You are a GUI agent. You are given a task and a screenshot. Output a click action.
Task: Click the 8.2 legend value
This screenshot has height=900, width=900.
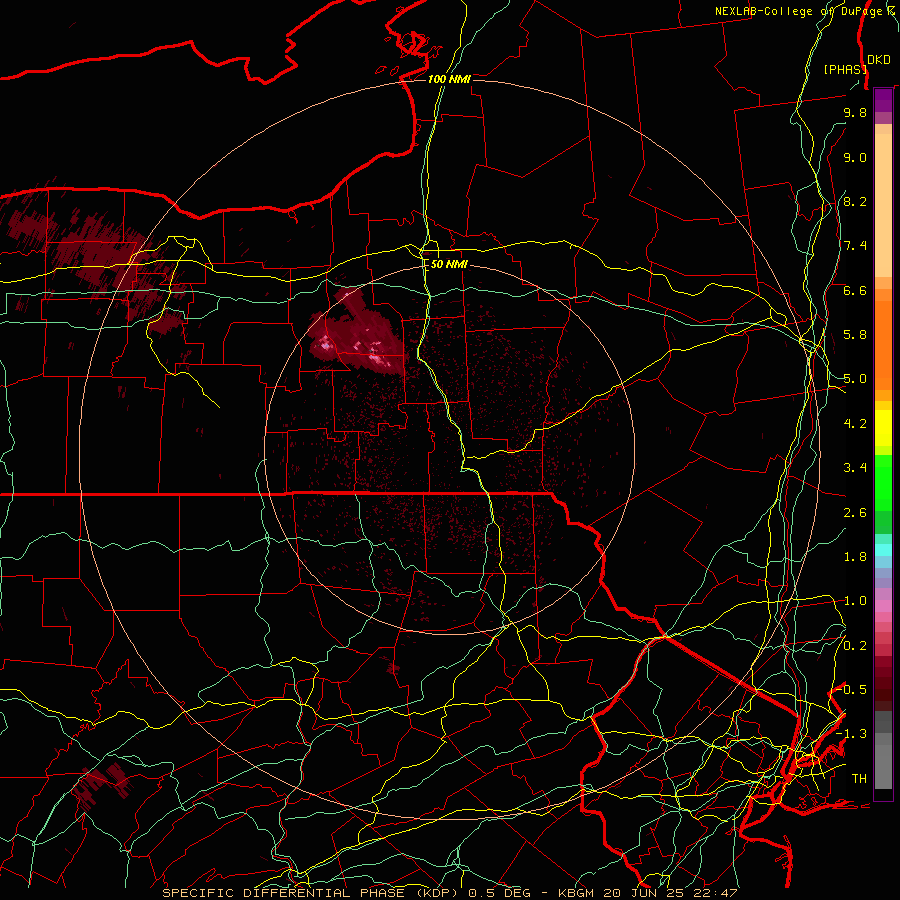click(855, 201)
